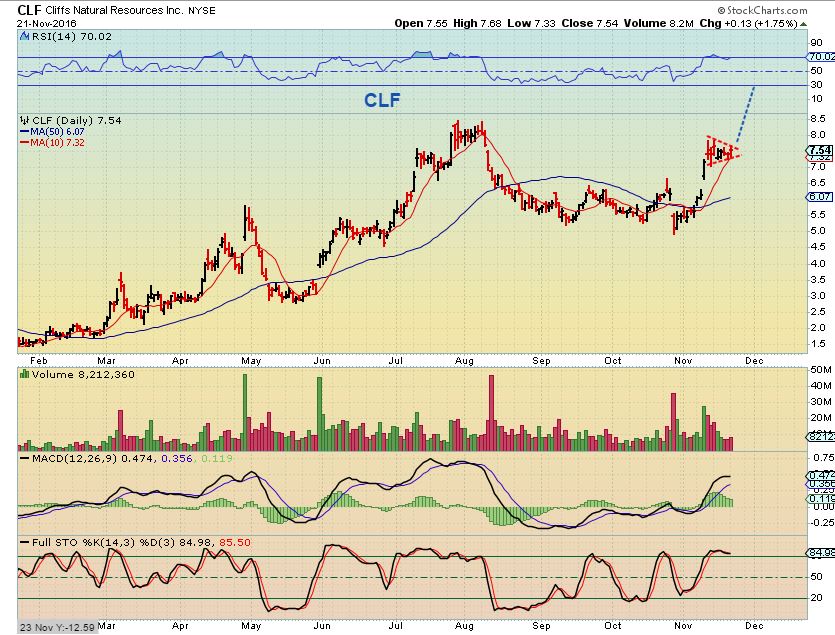
Task: Click the 0.75 MACD axis label
Action: click(x=824, y=458)
